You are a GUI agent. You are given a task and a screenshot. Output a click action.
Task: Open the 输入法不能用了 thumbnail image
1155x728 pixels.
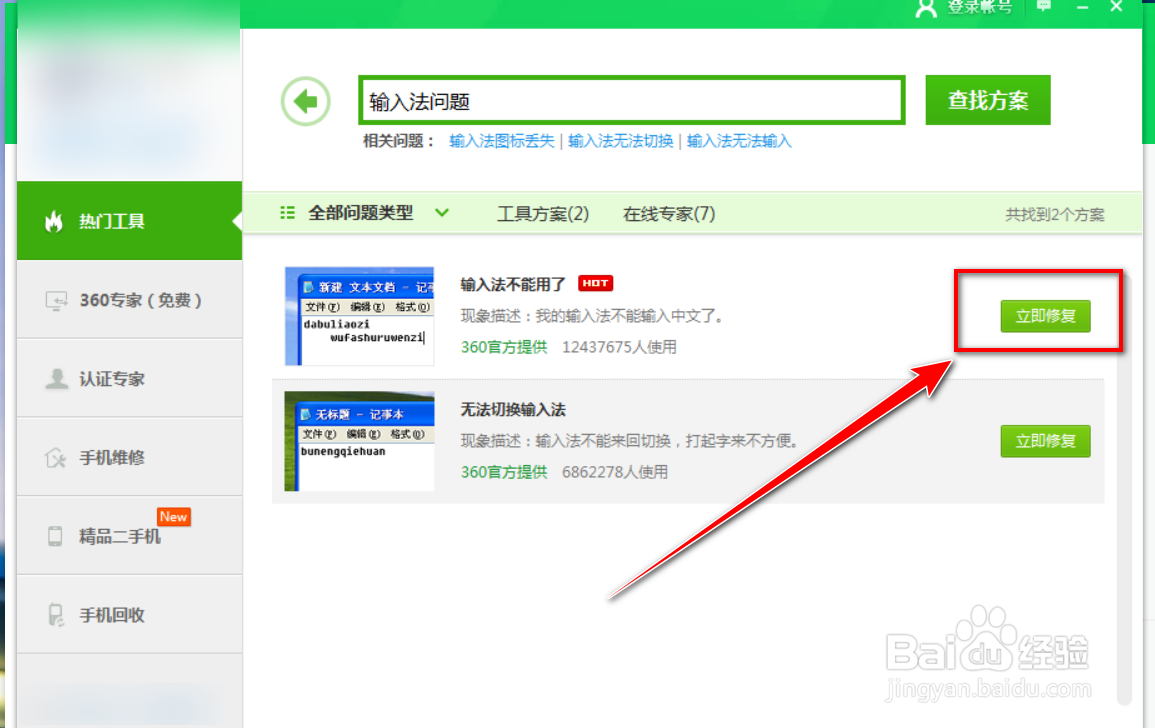[359, 316]
